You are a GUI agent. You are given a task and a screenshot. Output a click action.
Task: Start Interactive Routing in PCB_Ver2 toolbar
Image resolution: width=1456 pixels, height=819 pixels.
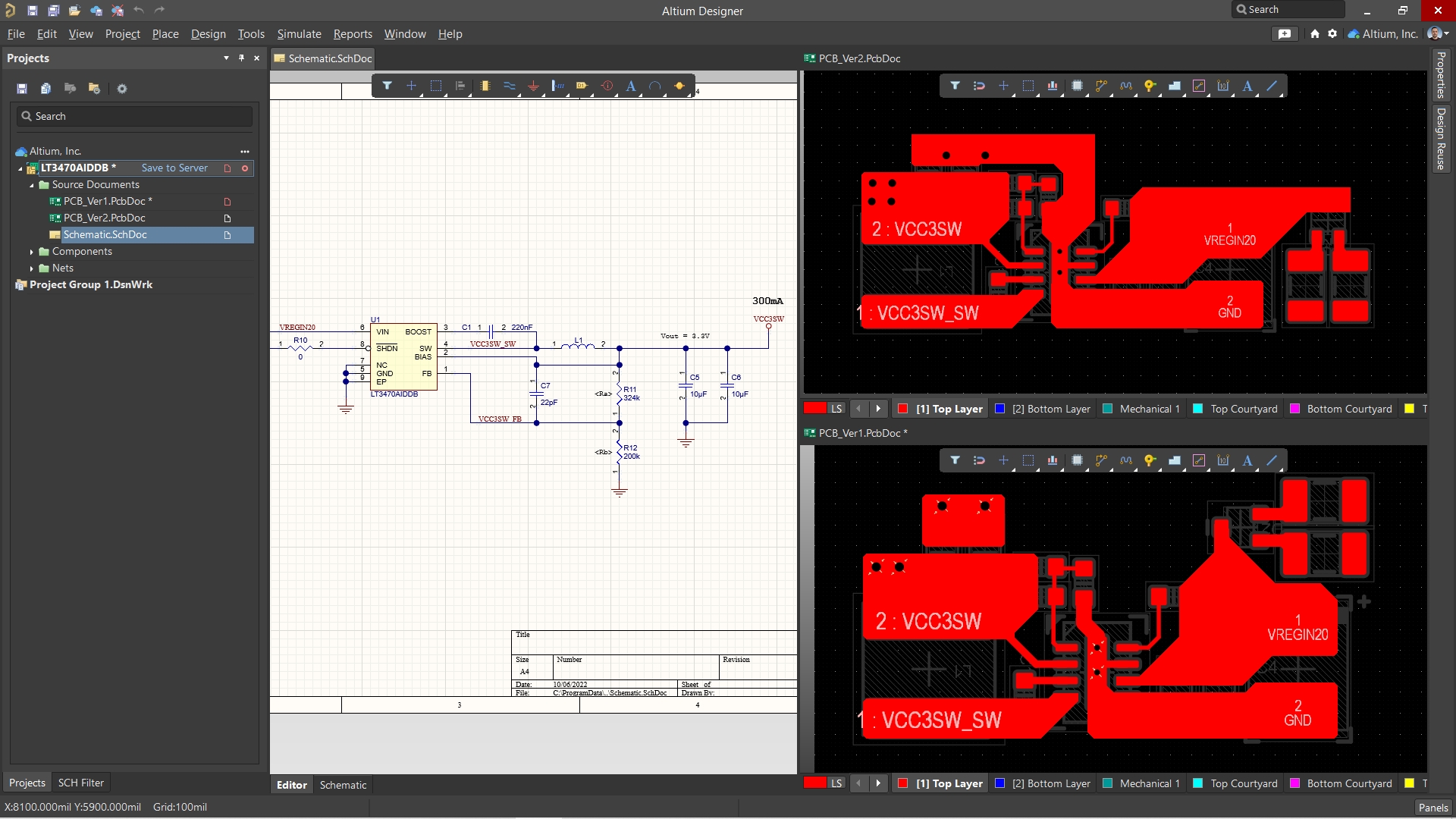[x=1101, y=86]
